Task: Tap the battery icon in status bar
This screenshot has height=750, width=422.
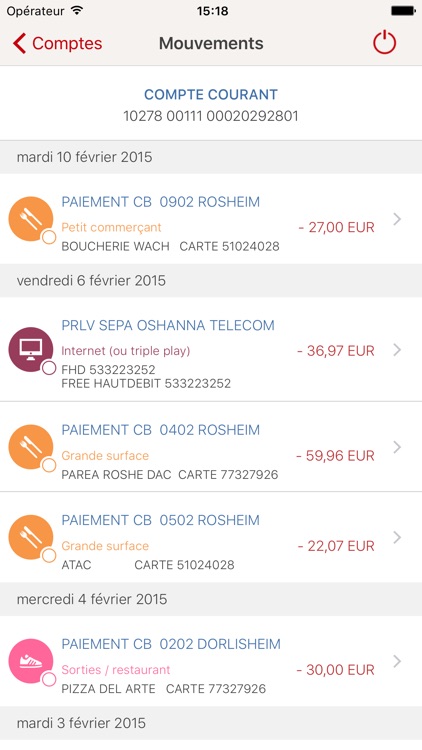Action: (403, 11)
